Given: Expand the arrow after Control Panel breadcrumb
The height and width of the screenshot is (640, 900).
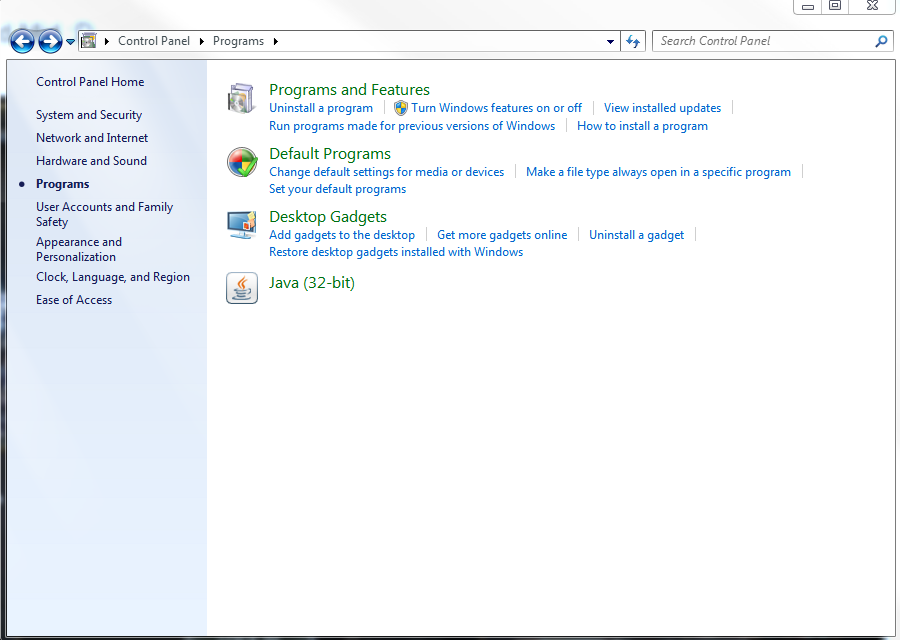Looking at the screenshot, I should click(201, 41).
